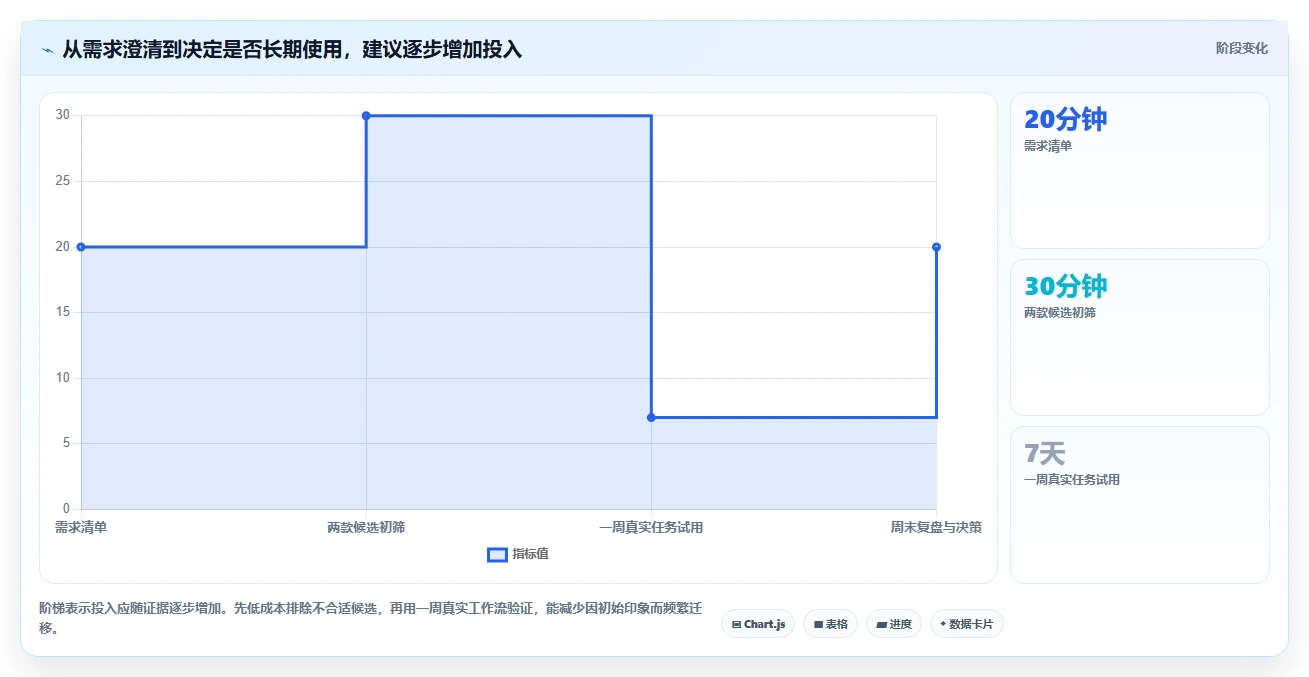Click the x-axis label 两款候选初筛
The height and width of the screenshot is (677, 1309).
(x=366, y=527)
